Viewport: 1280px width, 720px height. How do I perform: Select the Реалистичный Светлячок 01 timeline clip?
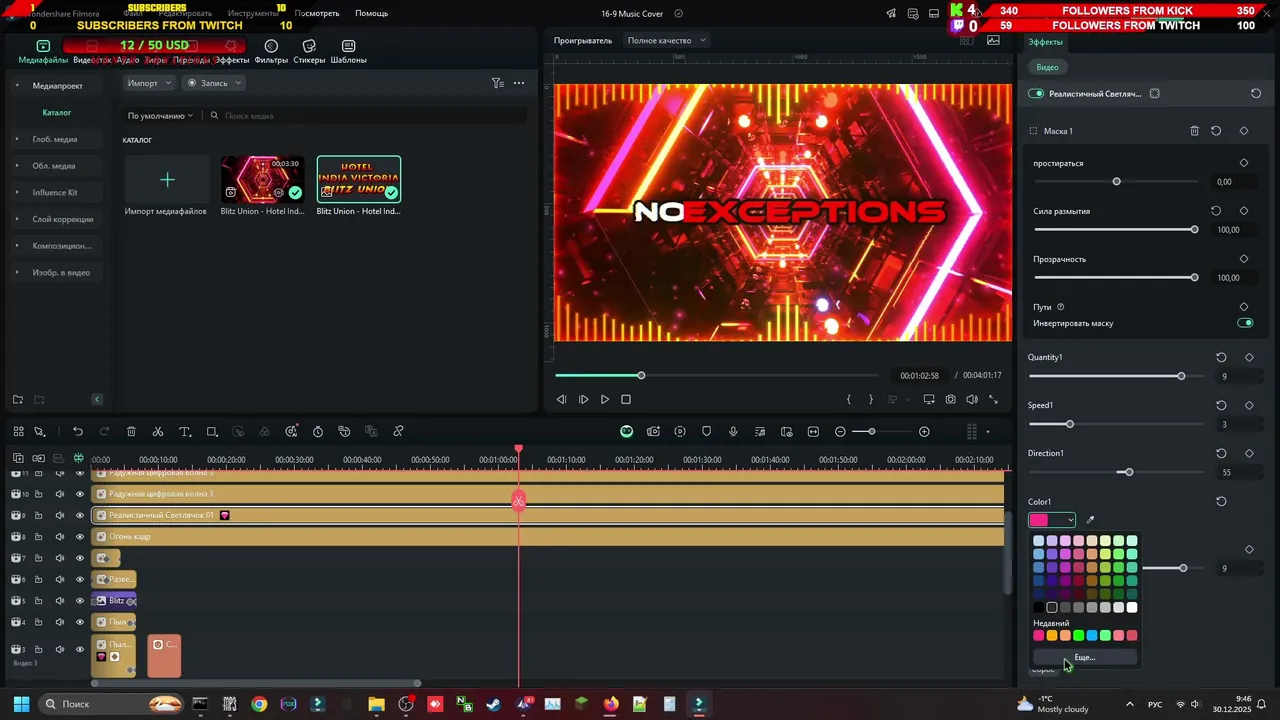pyautogui.click(x=547, y=515)
